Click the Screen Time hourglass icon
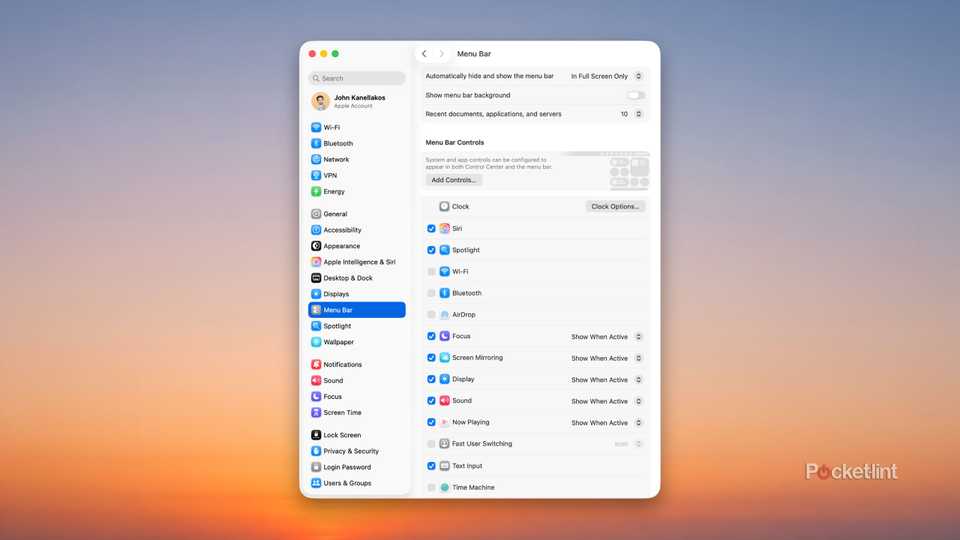Image resolution: width=960 pixels, height=540 pixels. tap(316, 413)
